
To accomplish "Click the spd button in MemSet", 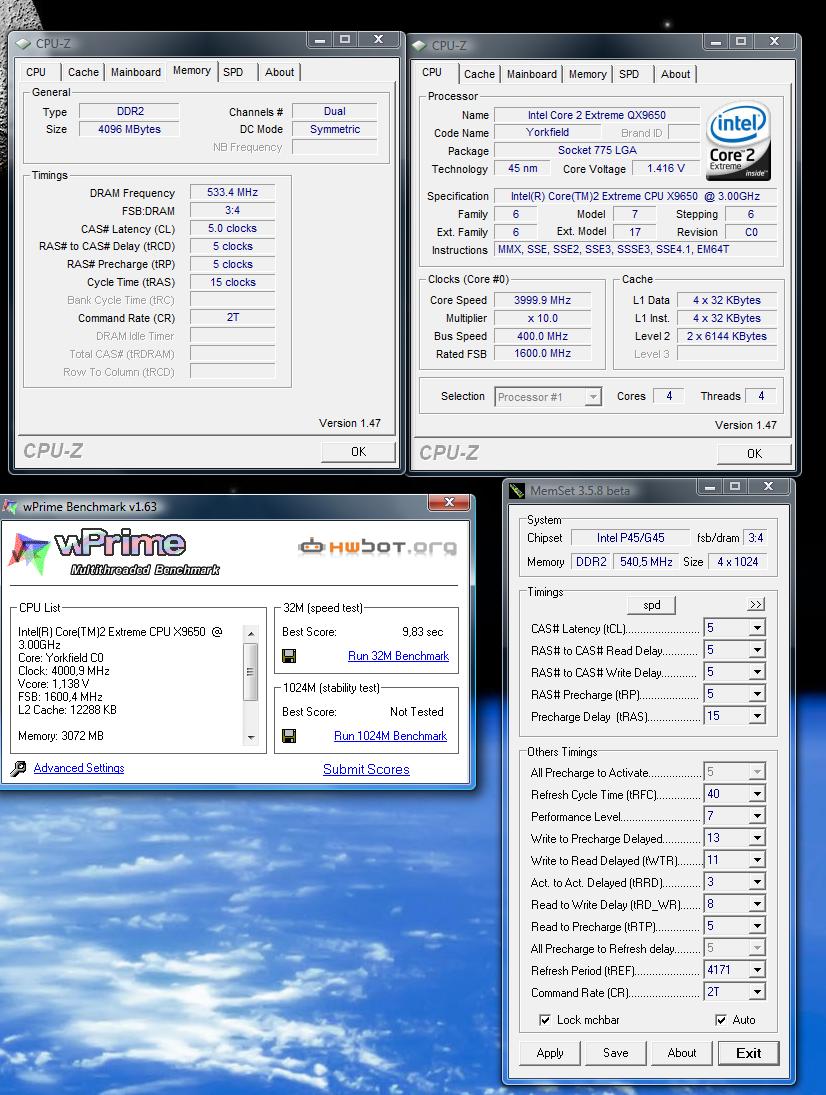I will (651, 605).
